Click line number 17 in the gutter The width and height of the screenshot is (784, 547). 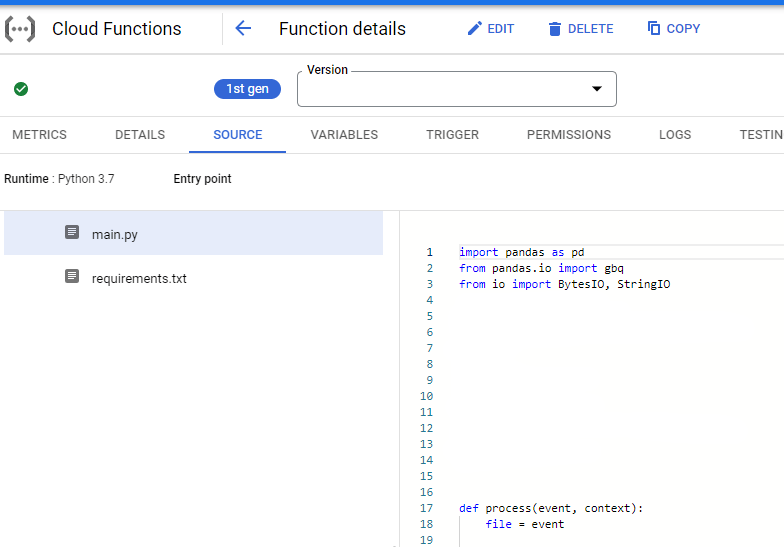coord(426,508)
